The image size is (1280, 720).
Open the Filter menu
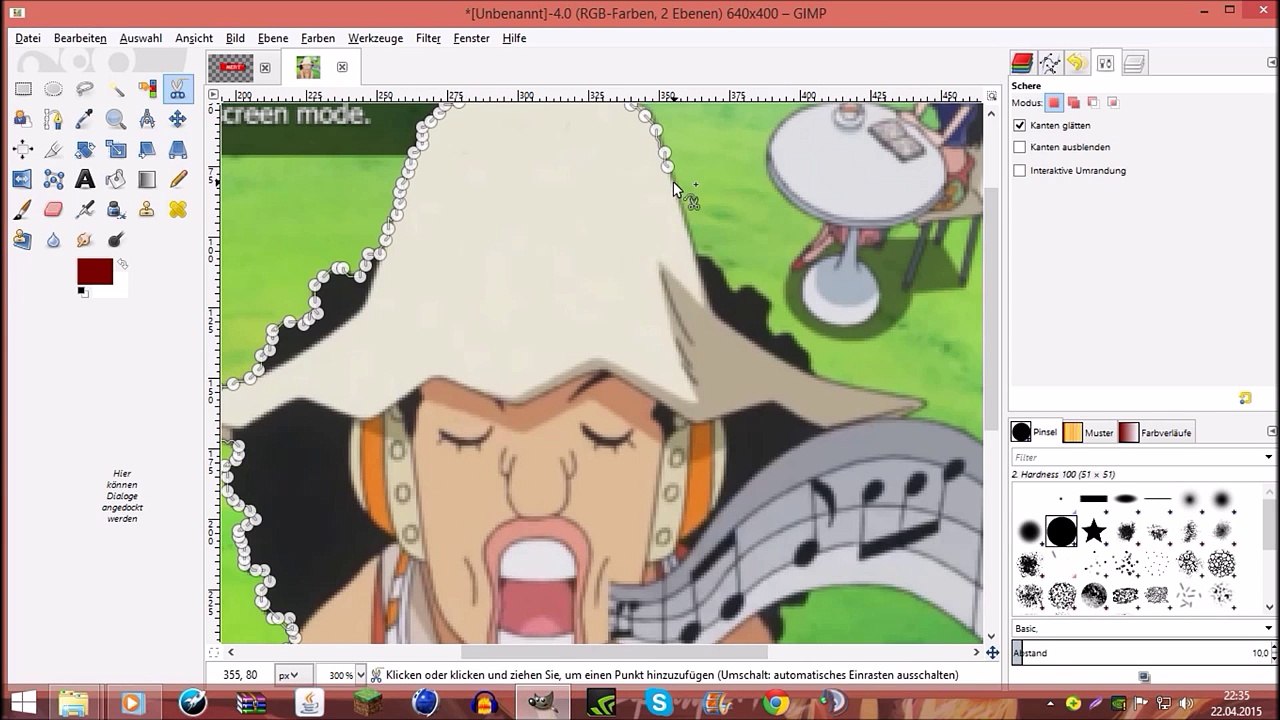pyautogui.click(x=428, y=38)
